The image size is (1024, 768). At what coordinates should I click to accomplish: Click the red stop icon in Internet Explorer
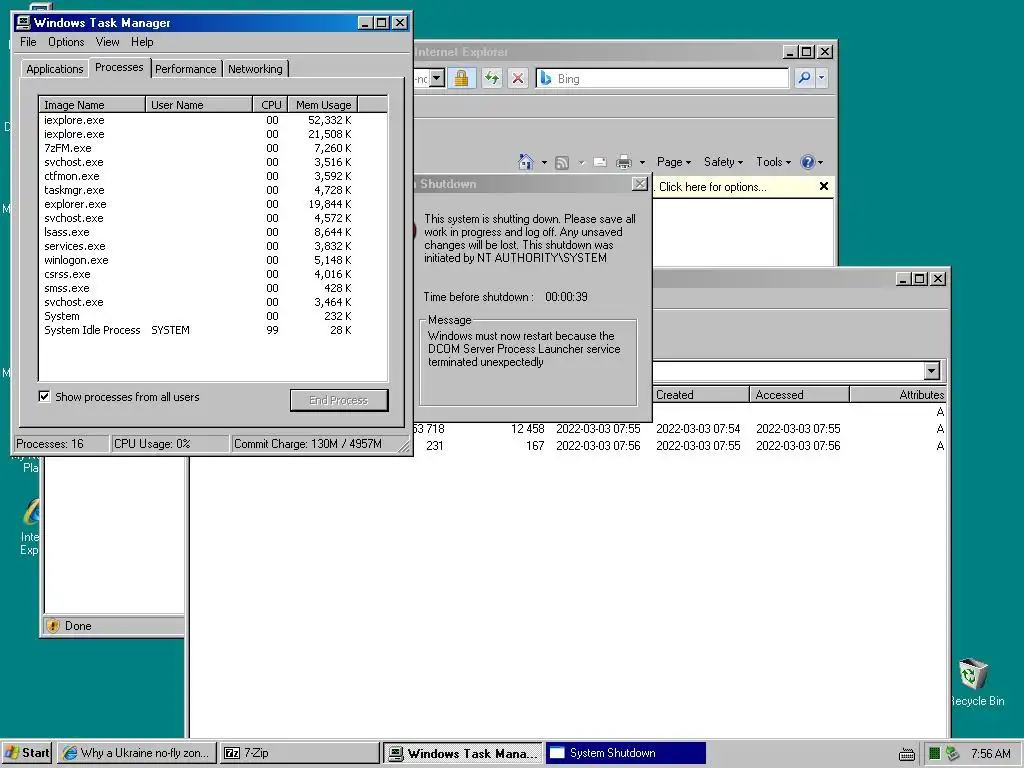(518, 78)
